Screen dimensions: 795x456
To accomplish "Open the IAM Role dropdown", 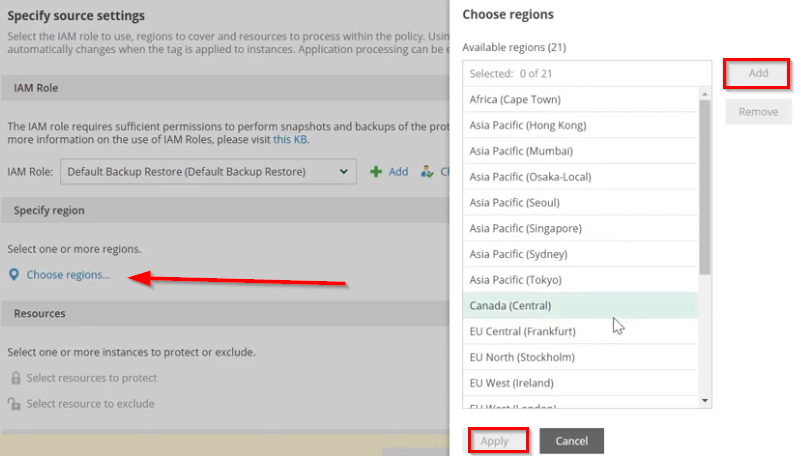I will pos(208,171).
